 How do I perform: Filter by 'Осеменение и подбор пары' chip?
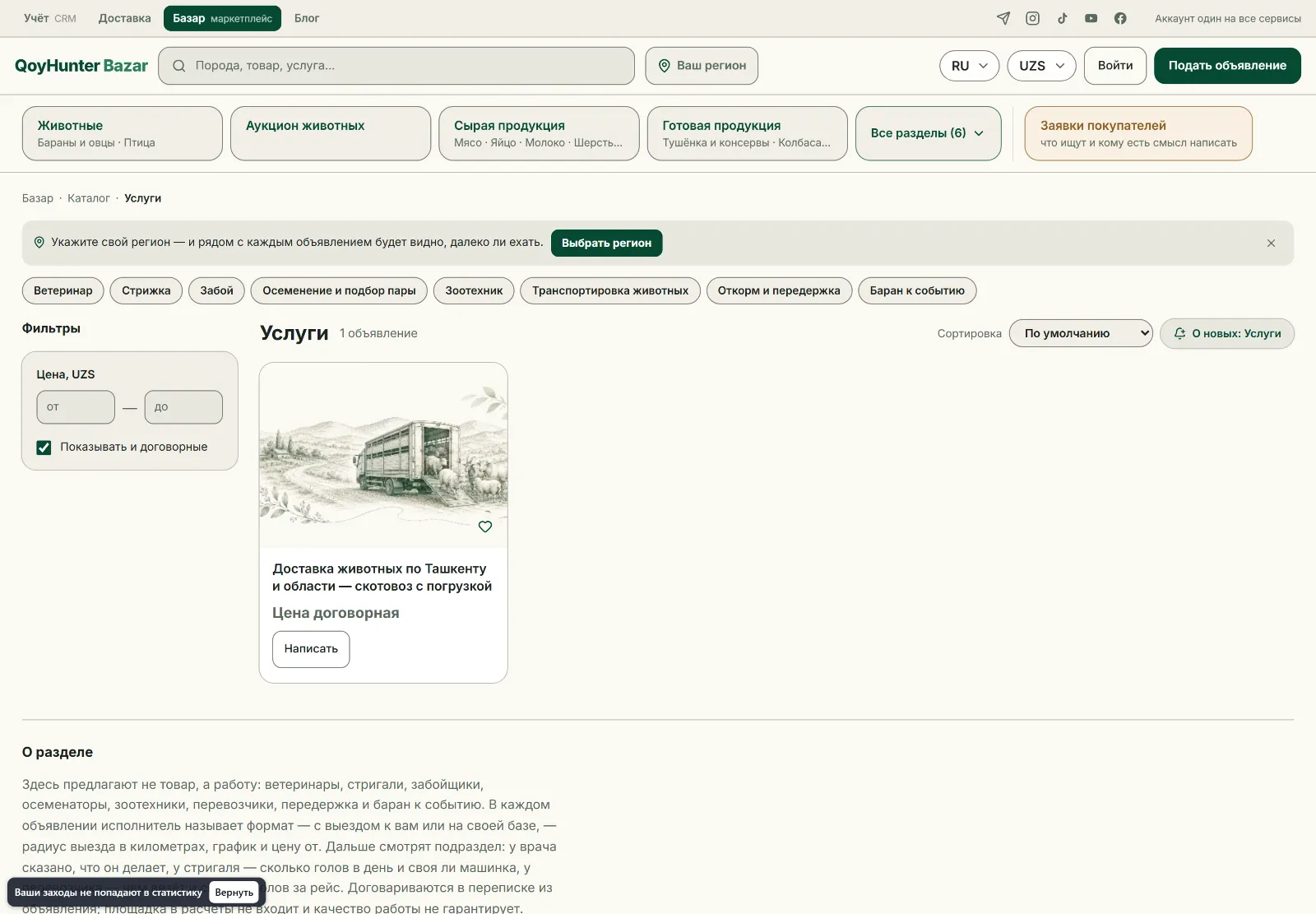[339, 290]
